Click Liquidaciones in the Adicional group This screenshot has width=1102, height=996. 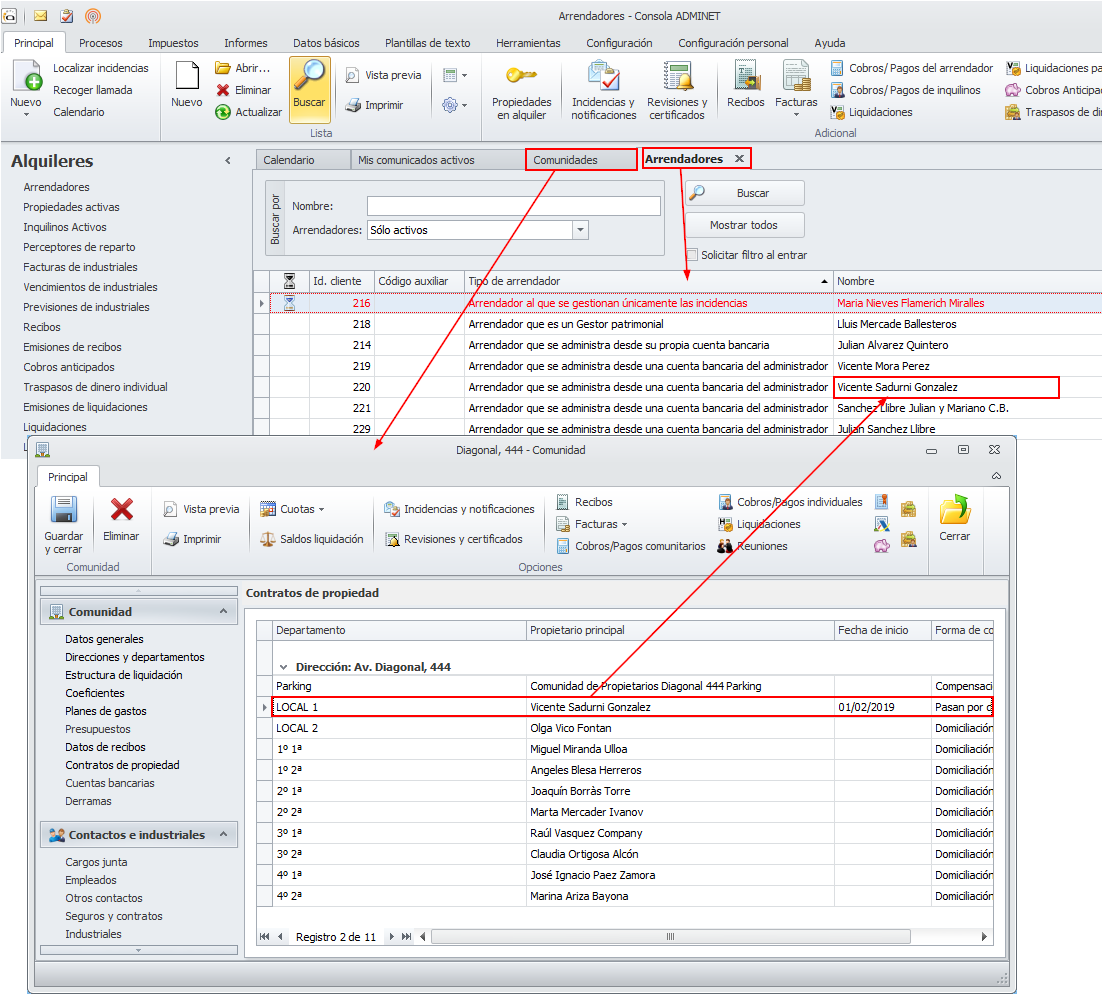871,112
